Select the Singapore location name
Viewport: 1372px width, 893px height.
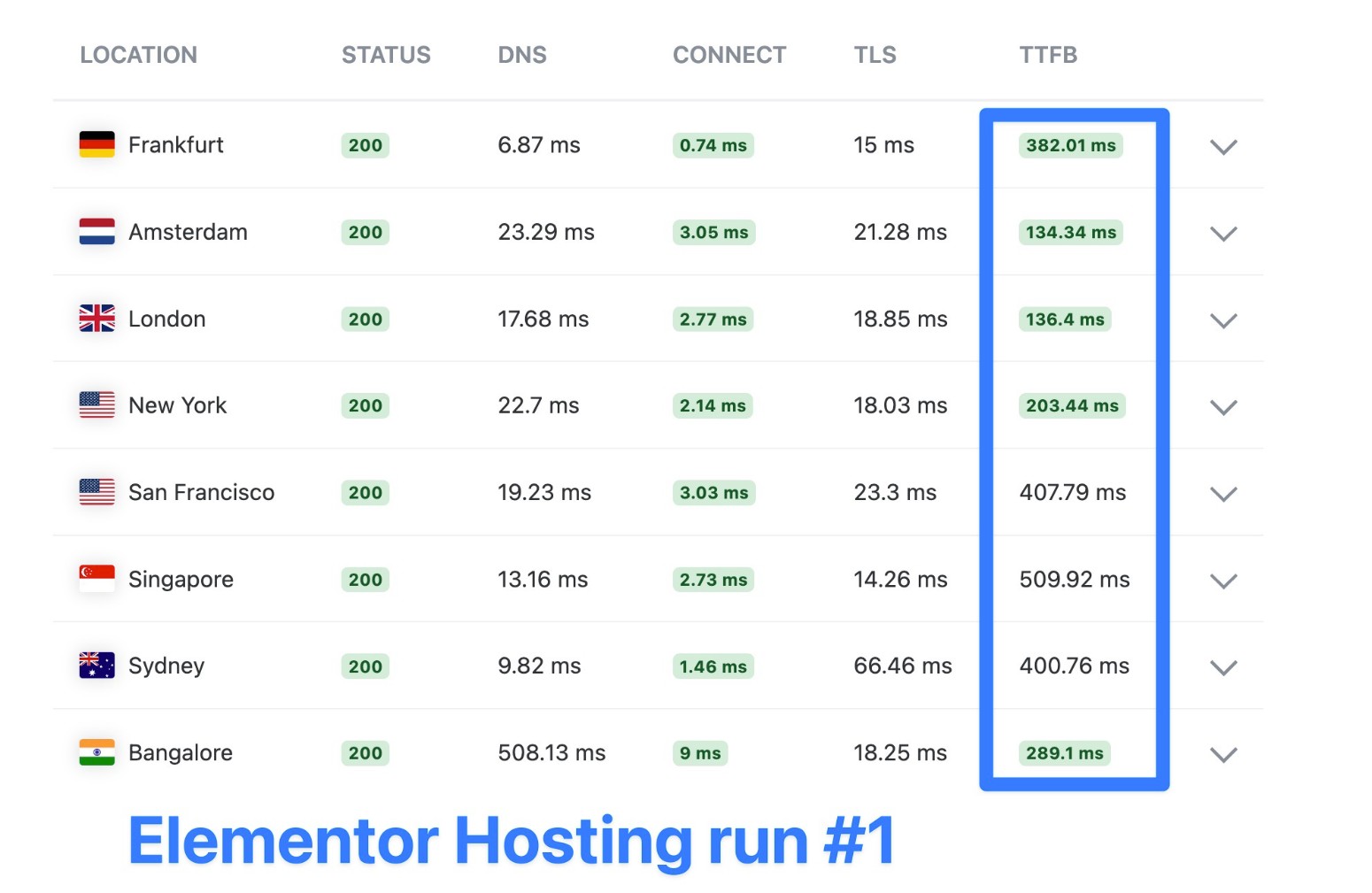[181, 580]
